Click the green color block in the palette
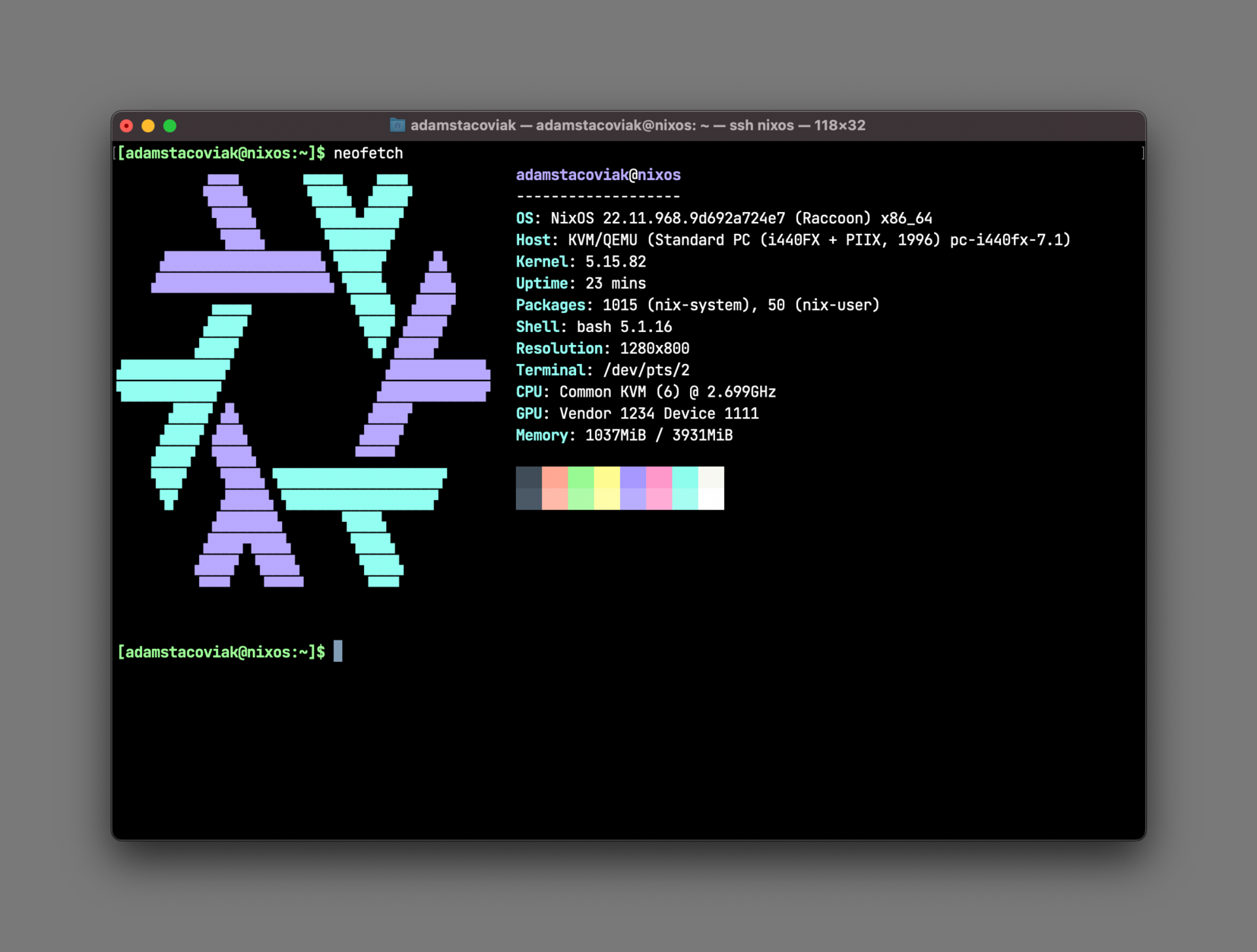The height and width of the screenshot is (952, 1257). point(581,489)
